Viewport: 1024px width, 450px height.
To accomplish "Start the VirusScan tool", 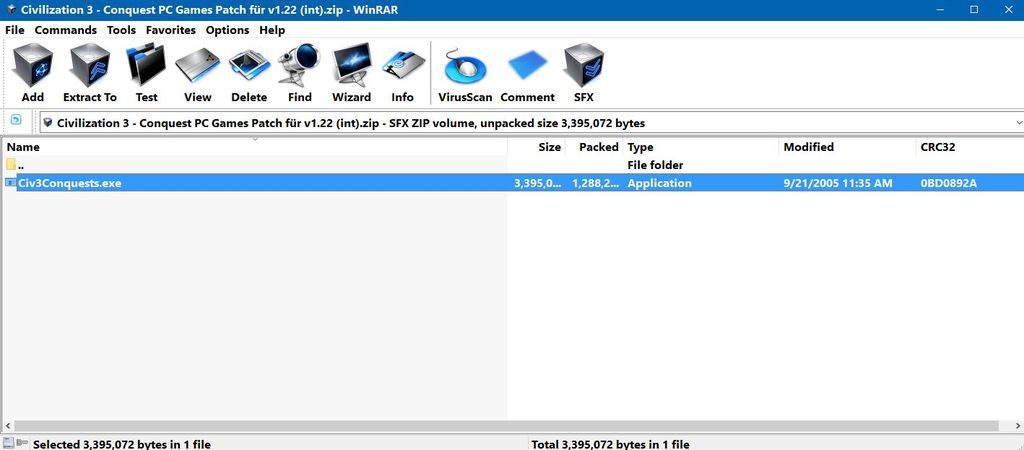I will pos(465,72).
